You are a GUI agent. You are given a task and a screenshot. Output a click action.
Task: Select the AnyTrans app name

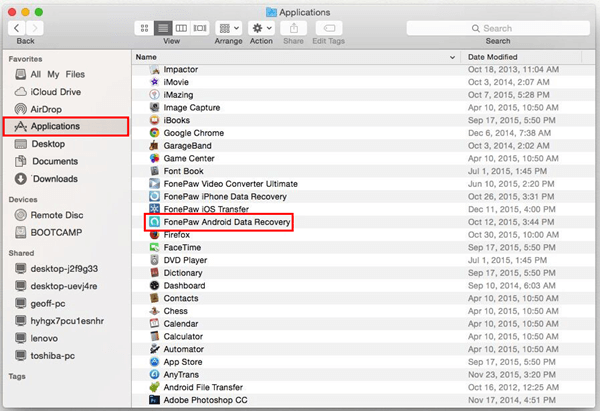click(181, 375)
